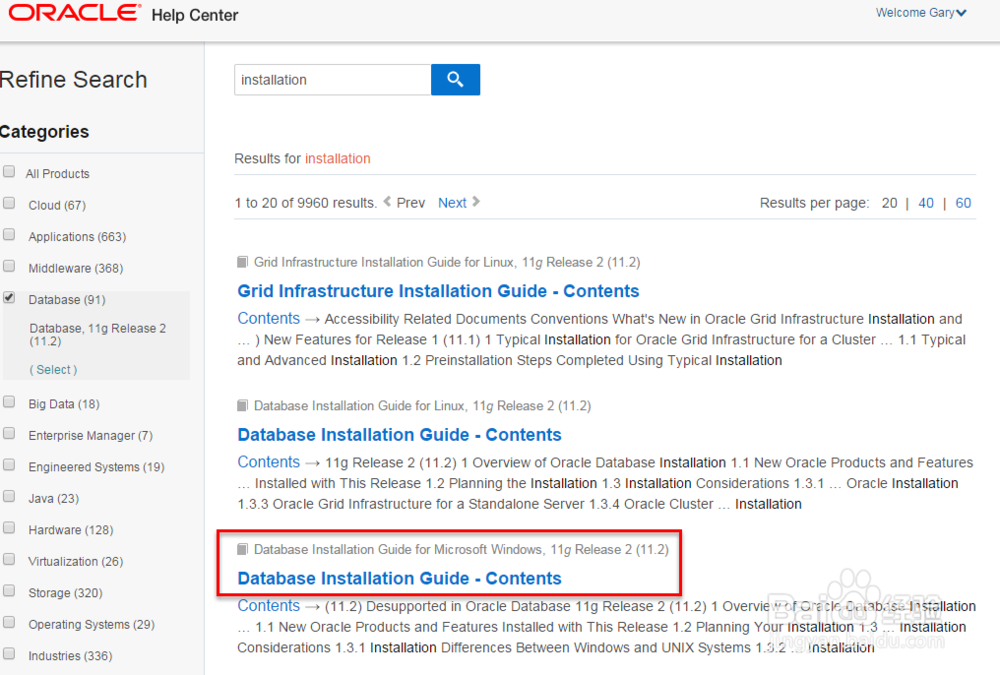Check the Cloud (67) checkbox

9,203
